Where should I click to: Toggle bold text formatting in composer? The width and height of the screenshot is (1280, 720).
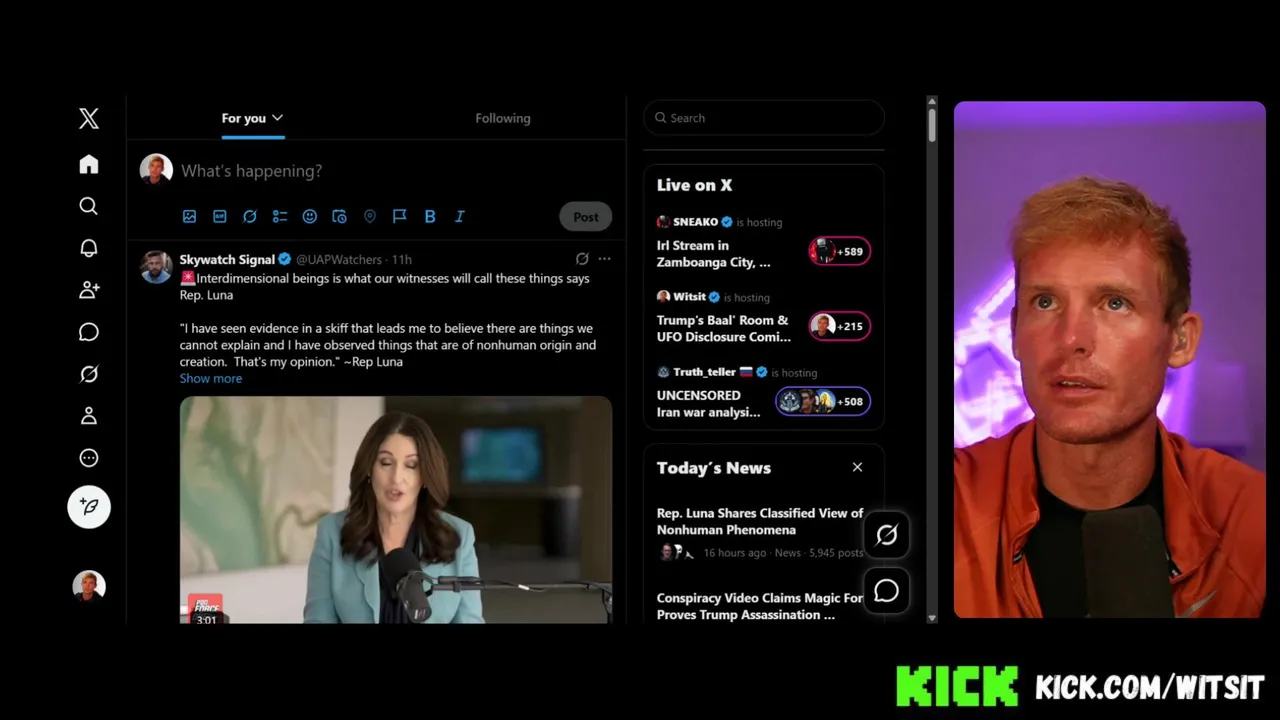430,216
